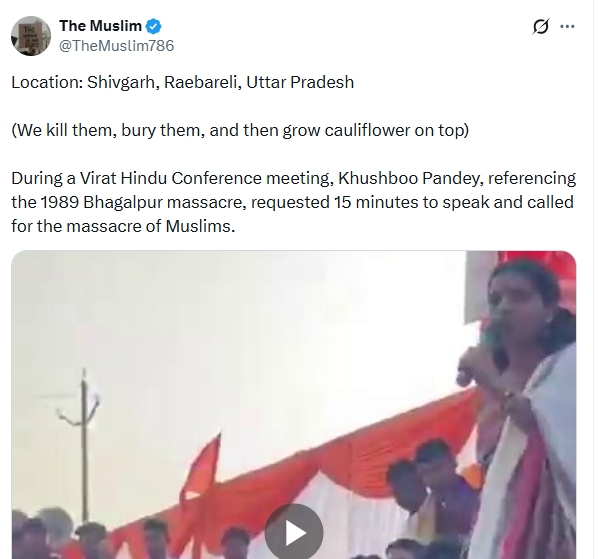Play the video with center play button
Screen dimensions: 609x559
[294, 533]
